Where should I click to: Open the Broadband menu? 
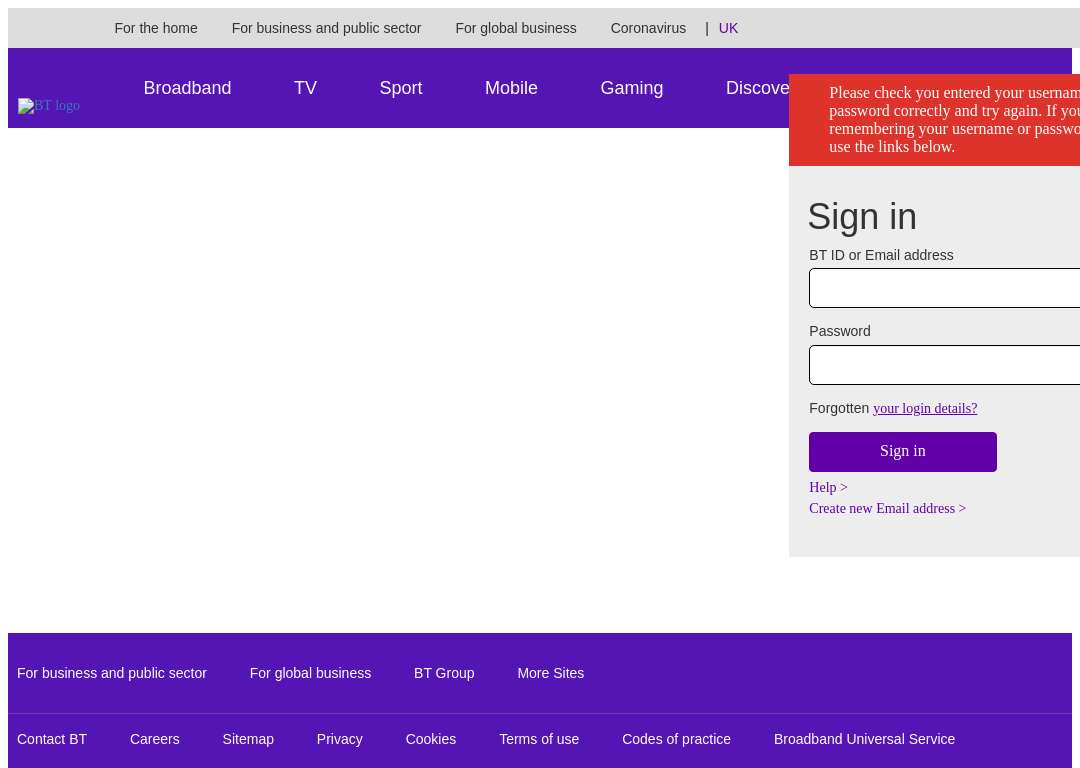click(187, 88)
